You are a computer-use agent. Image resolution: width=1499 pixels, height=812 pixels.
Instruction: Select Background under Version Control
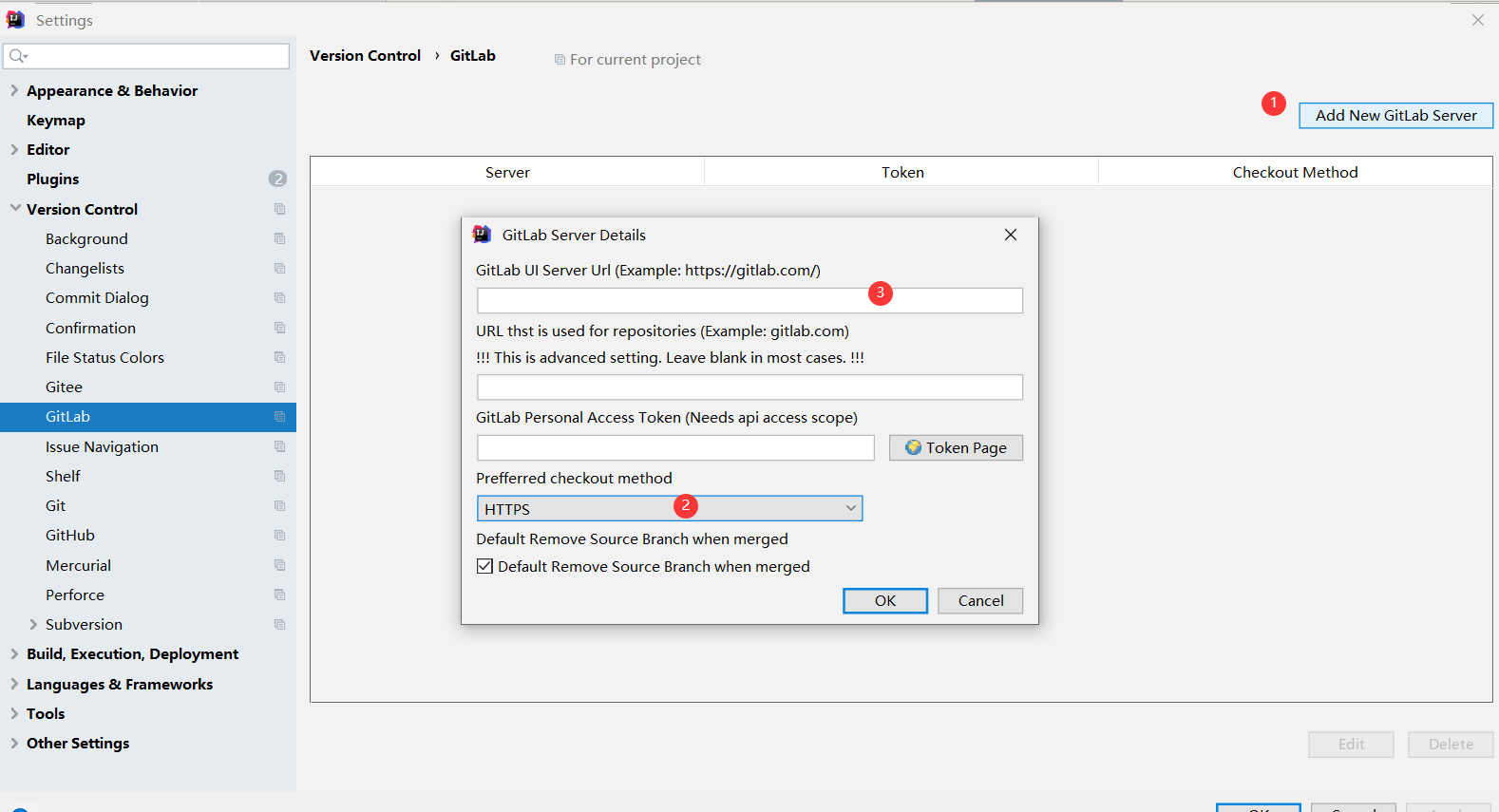86,239
